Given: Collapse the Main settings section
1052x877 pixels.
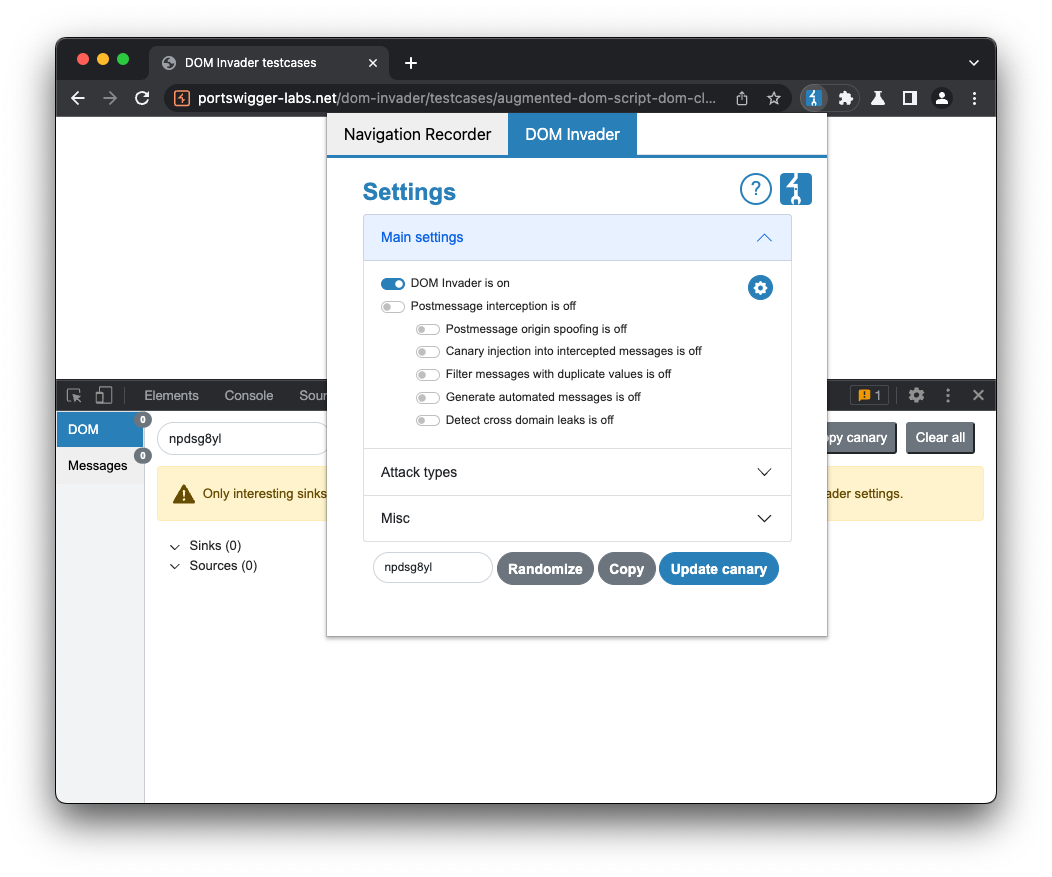Looking at the screenshot, I should (x=577, y=238).
